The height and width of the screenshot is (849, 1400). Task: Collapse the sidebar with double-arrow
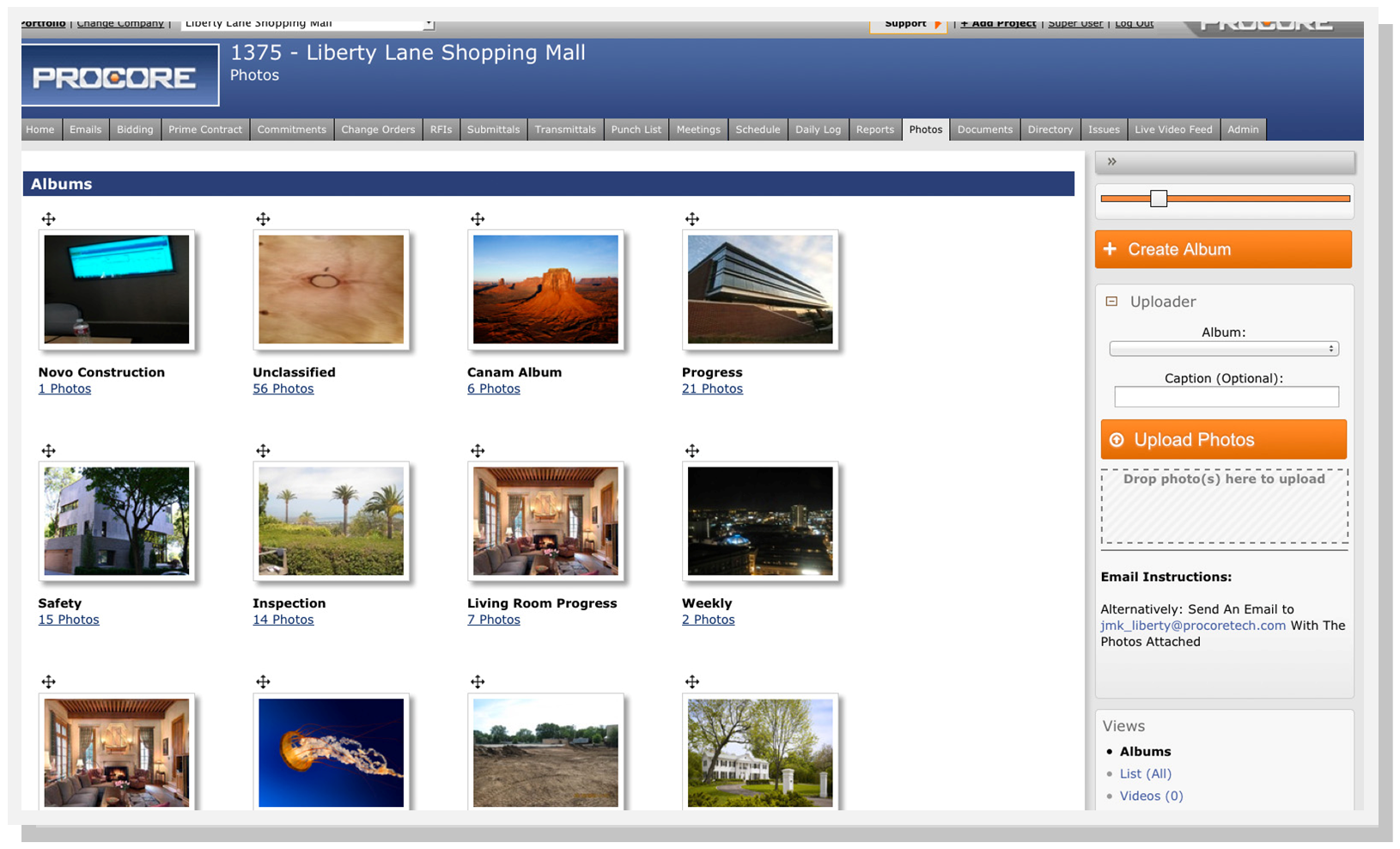tap(1112, 162)
